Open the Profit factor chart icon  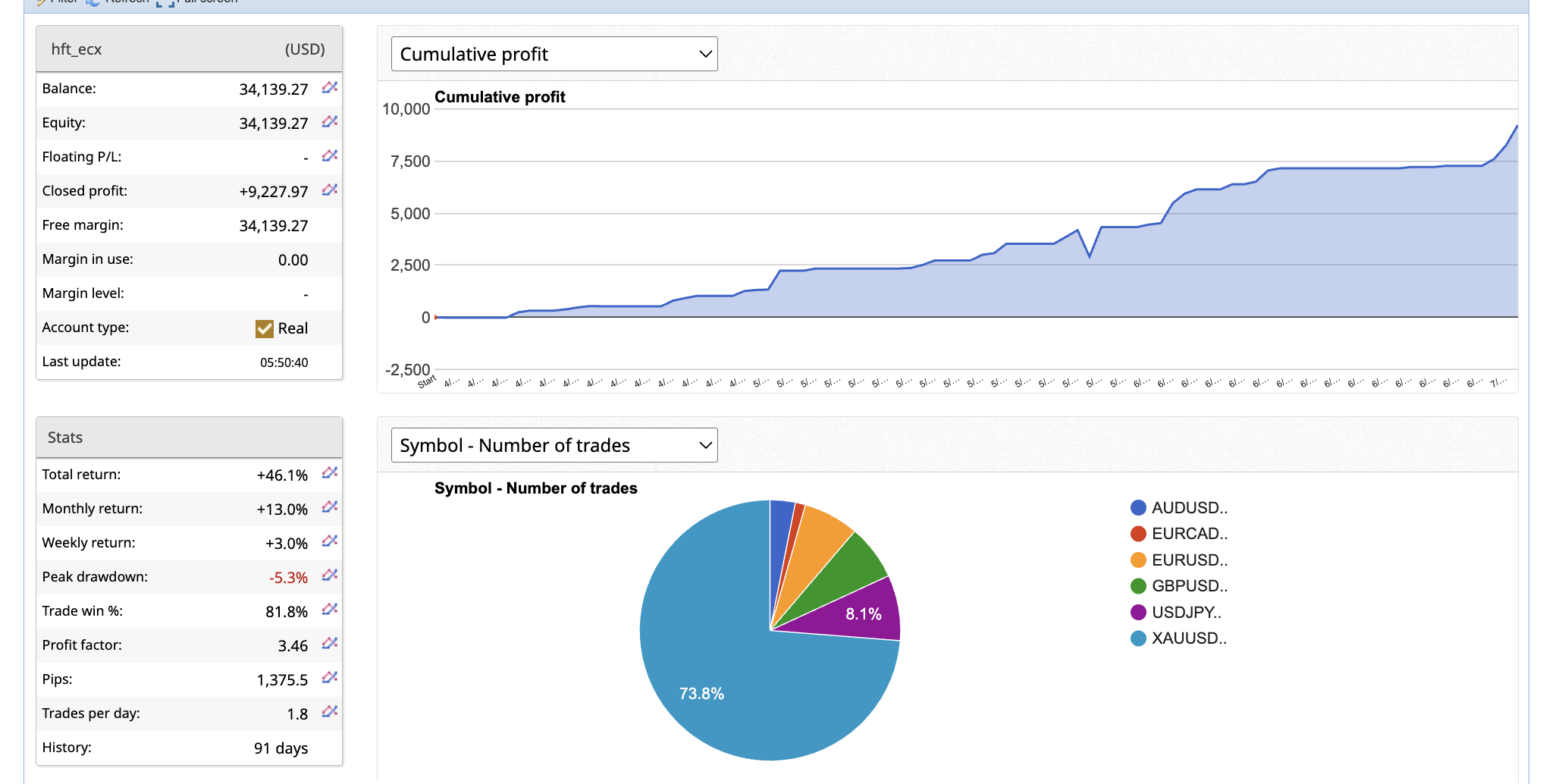(329, 644)
